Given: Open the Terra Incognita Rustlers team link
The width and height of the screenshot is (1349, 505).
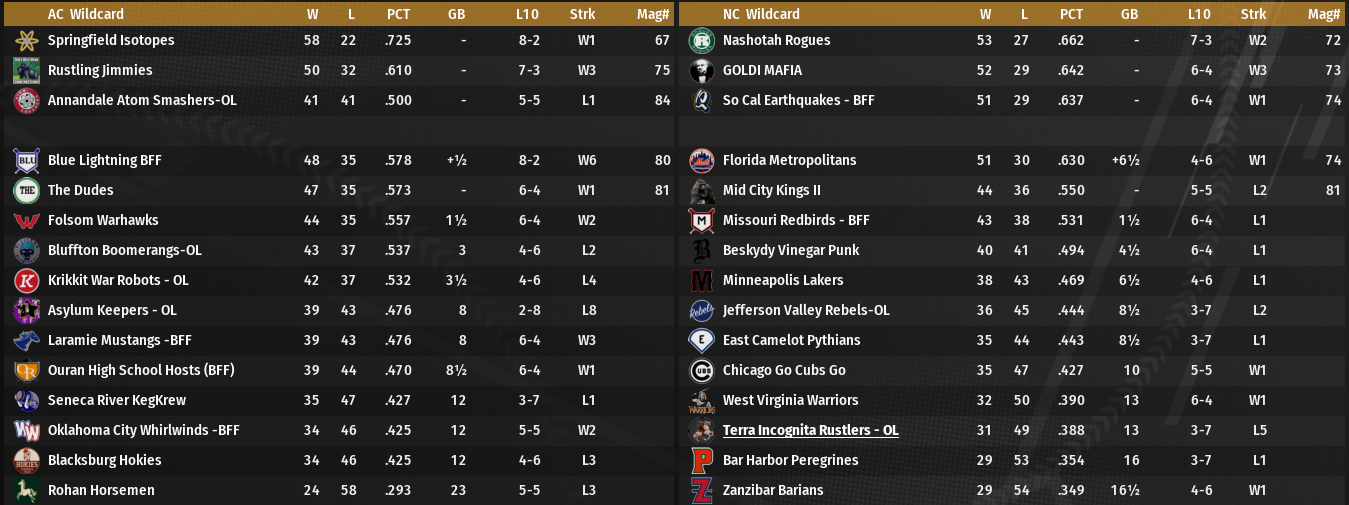Looking at the screenshot, I should tap(810, 430).
